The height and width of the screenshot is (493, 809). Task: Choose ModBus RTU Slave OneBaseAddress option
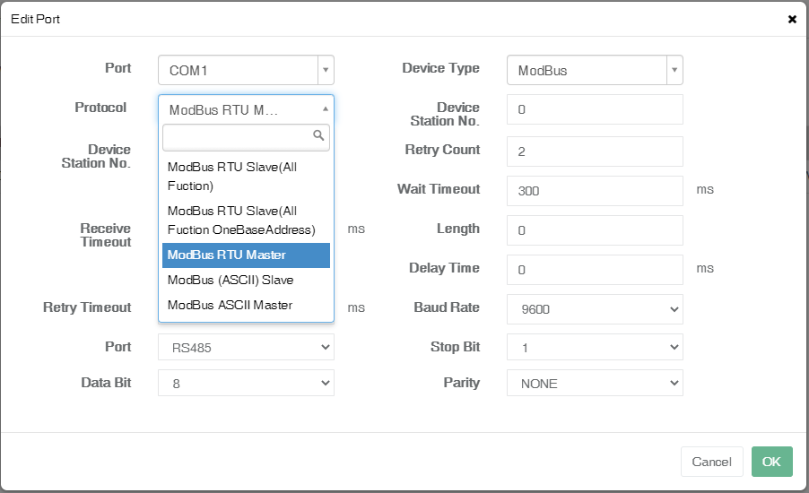245,220
